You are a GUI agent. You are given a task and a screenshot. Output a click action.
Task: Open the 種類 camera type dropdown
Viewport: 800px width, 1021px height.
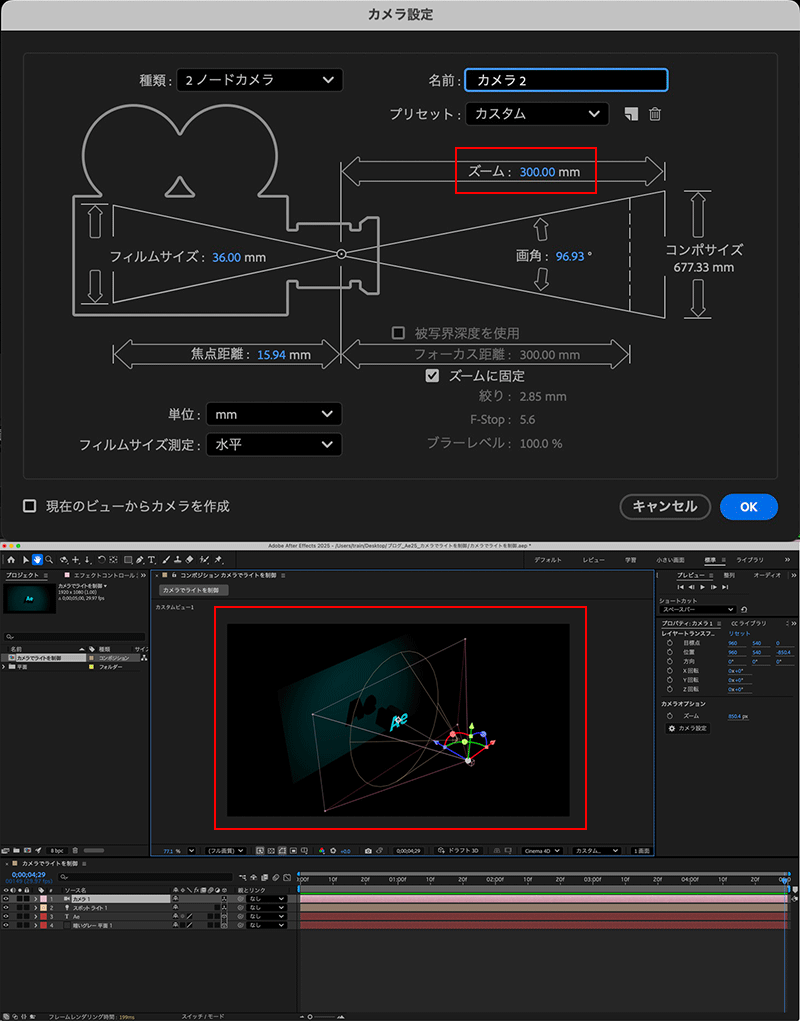[259, 80]
